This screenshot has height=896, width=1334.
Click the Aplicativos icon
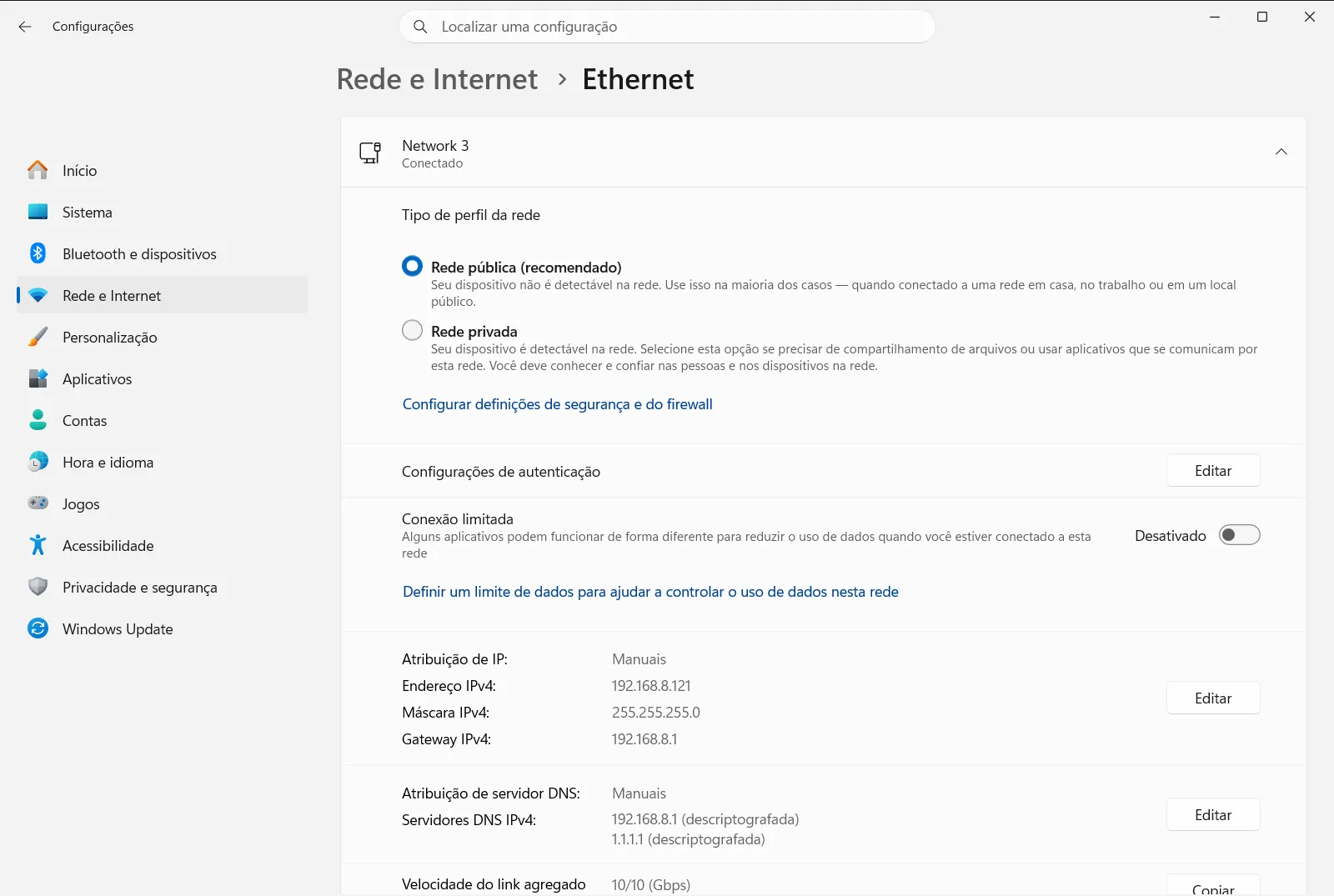coord(38,378)
